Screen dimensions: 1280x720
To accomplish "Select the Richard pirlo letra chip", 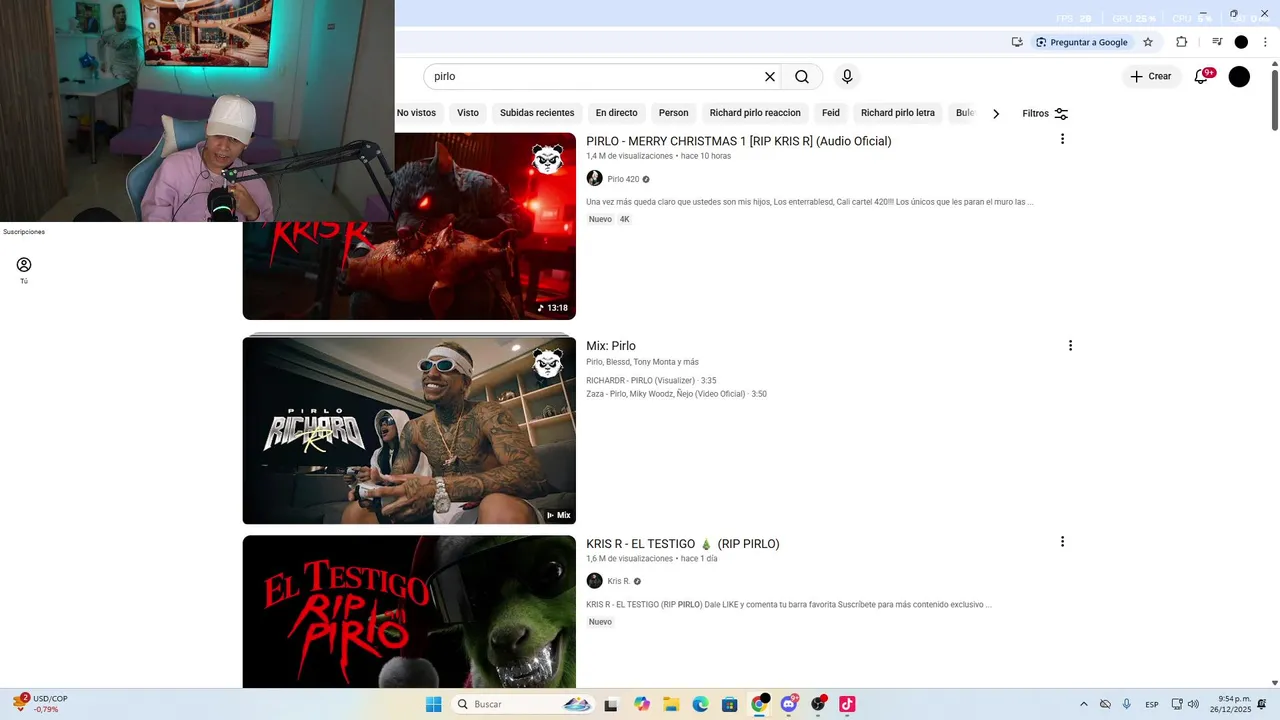I will tap(898, 113).
